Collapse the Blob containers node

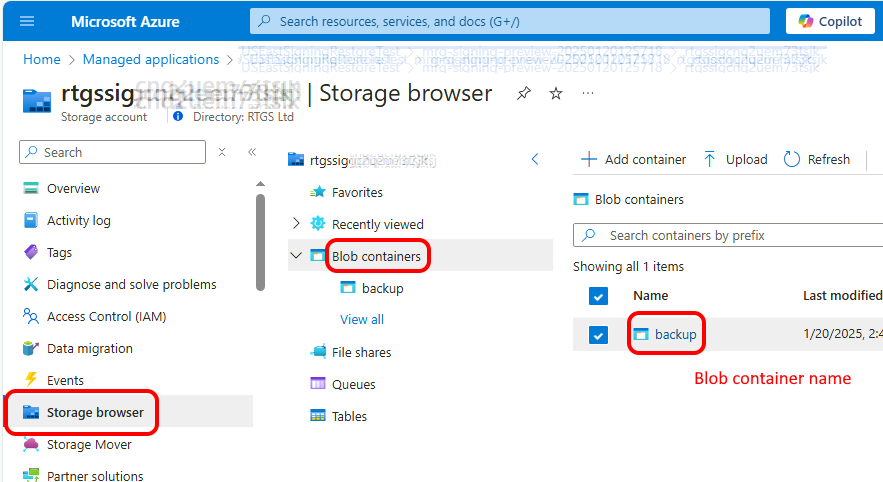pos(296,256)
